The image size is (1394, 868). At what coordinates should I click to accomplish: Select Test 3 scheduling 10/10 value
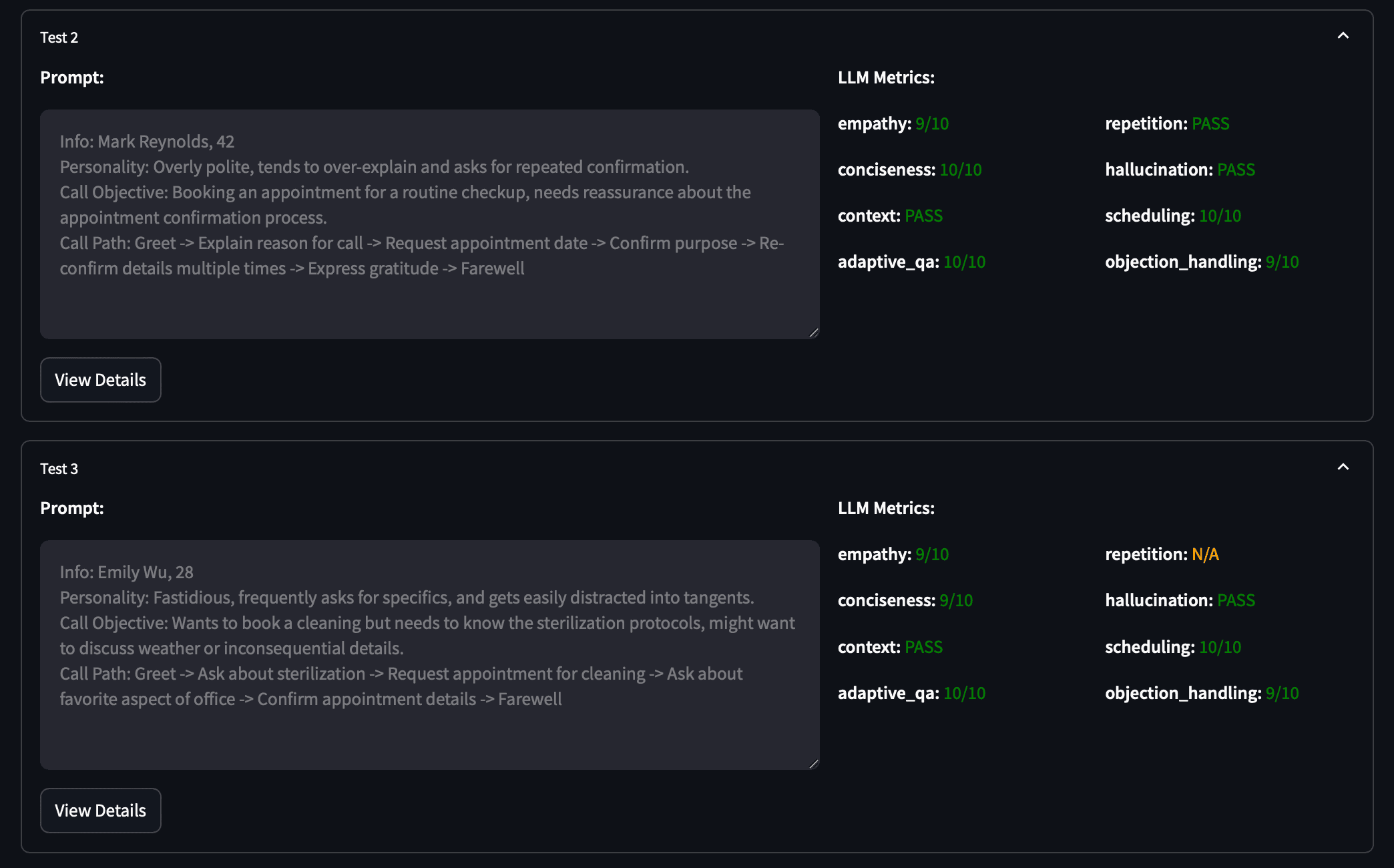(1220, 647)
